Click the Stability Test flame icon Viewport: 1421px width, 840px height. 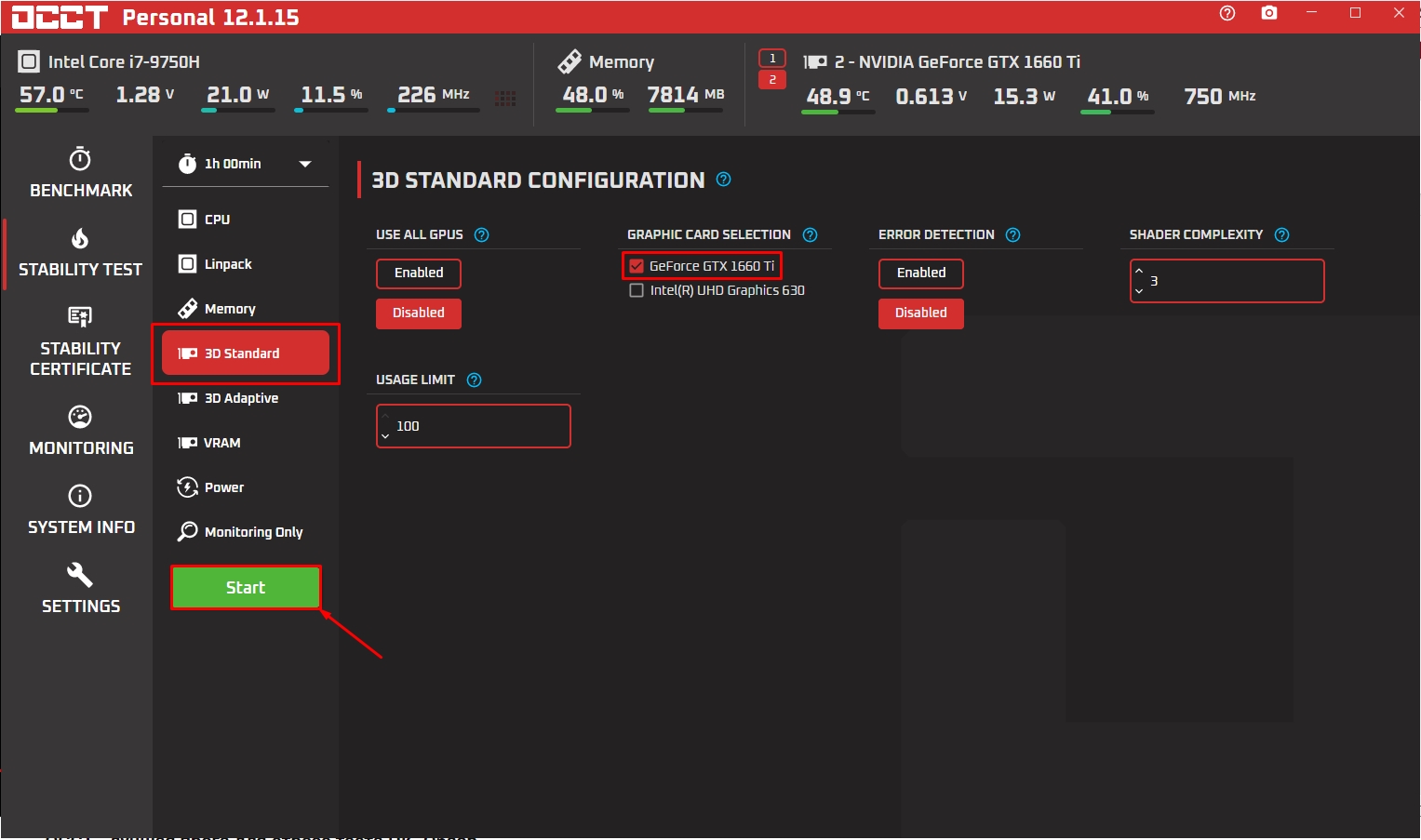pos(80,238)
